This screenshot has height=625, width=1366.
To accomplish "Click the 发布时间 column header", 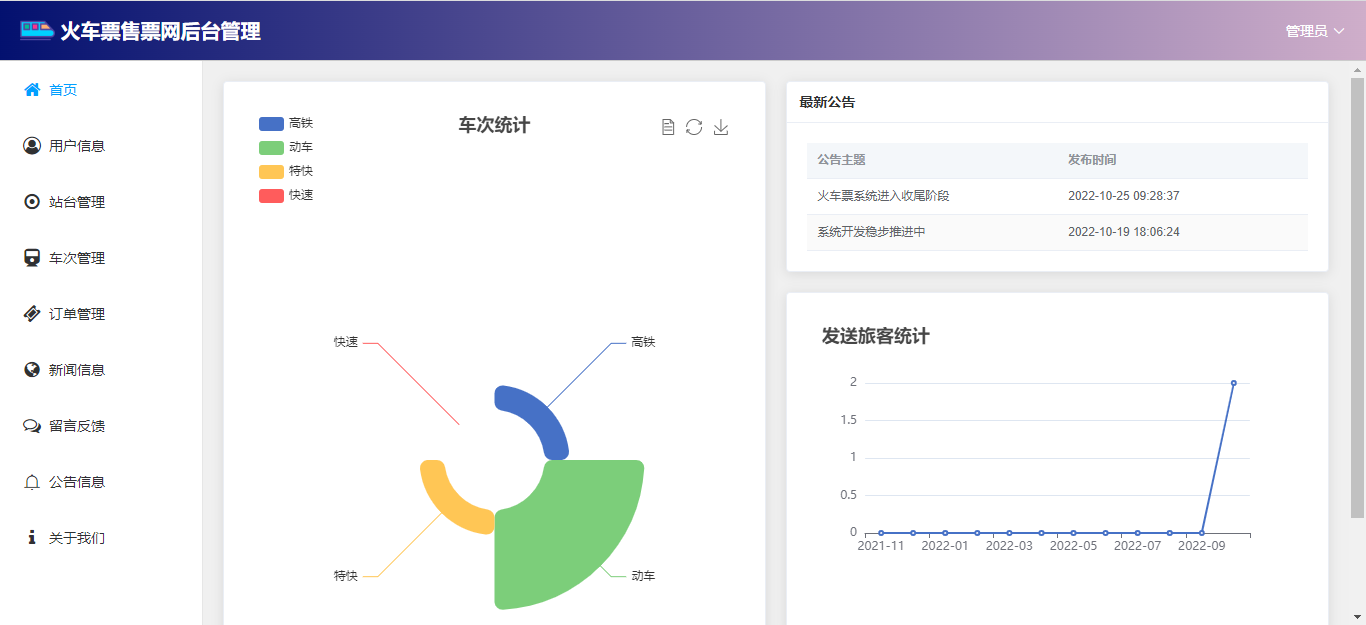I will [1092, 160].
